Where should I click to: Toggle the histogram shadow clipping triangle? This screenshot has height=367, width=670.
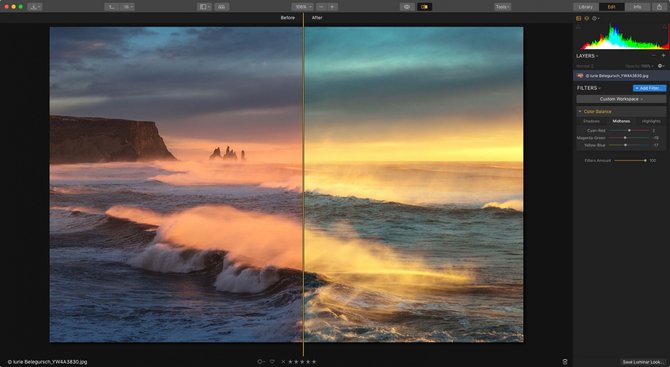579,26
